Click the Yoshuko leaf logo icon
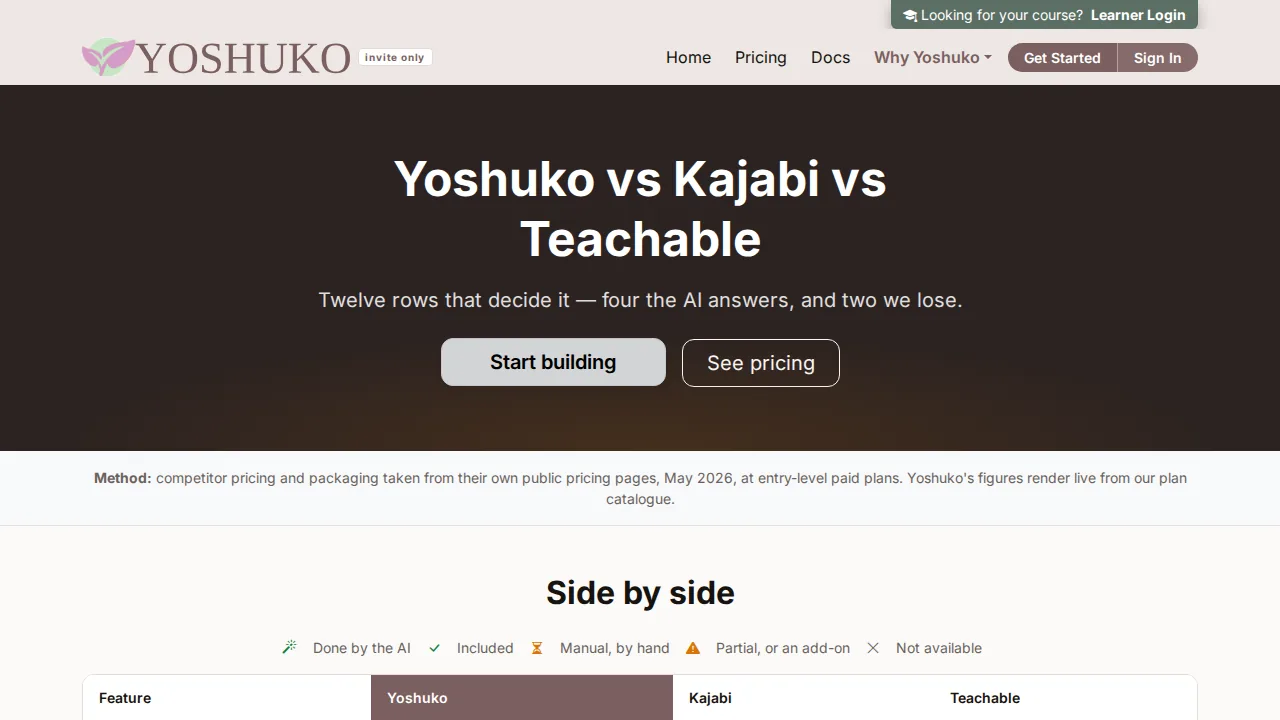Viewport: 1280px width, 720px height. click(108, 57)
